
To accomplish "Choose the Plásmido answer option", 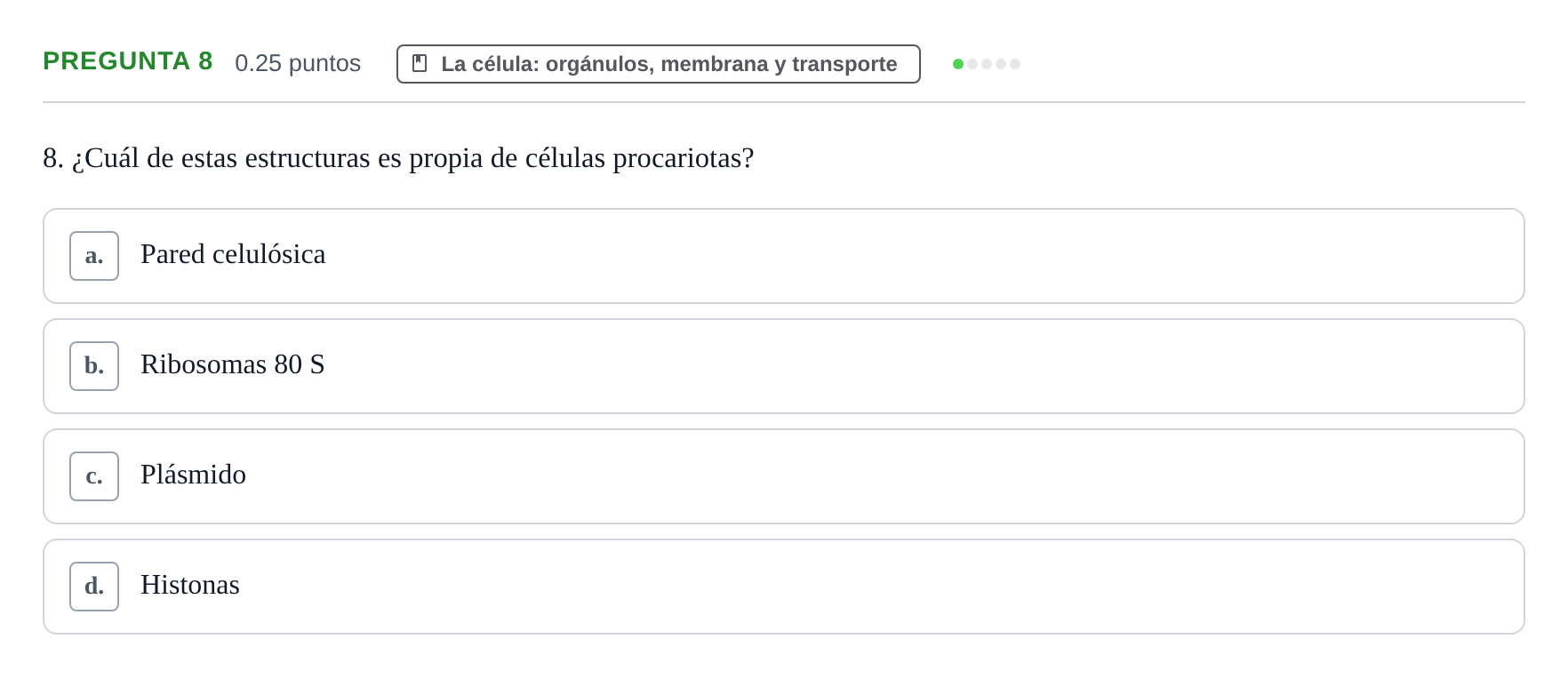I will [784, 476].
